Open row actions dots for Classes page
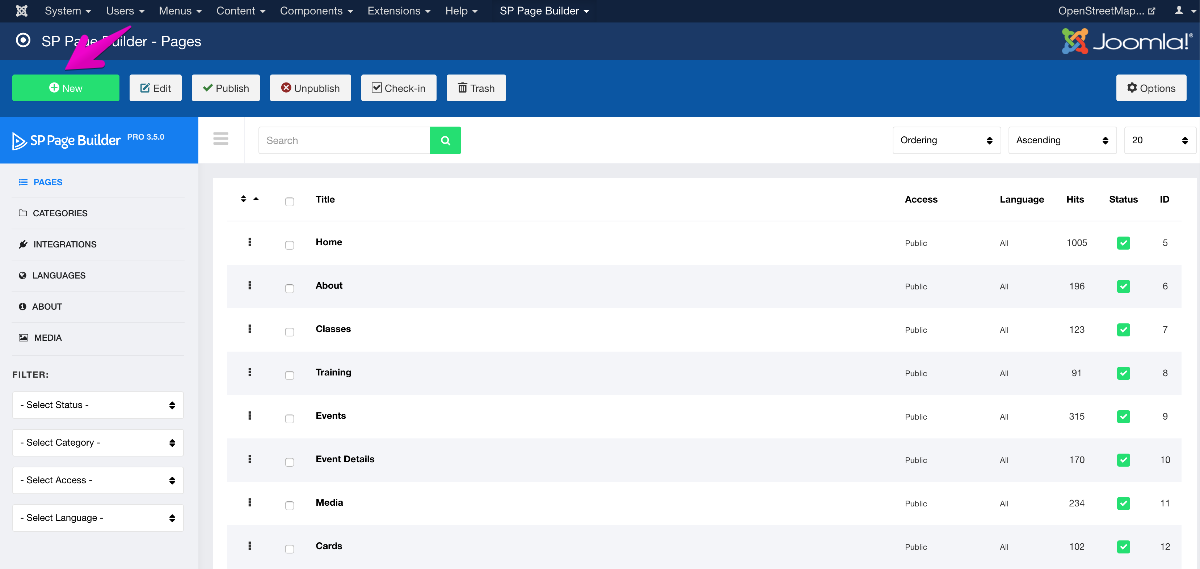This screenshot has width=1200, height=569. [x=250, y=328]
